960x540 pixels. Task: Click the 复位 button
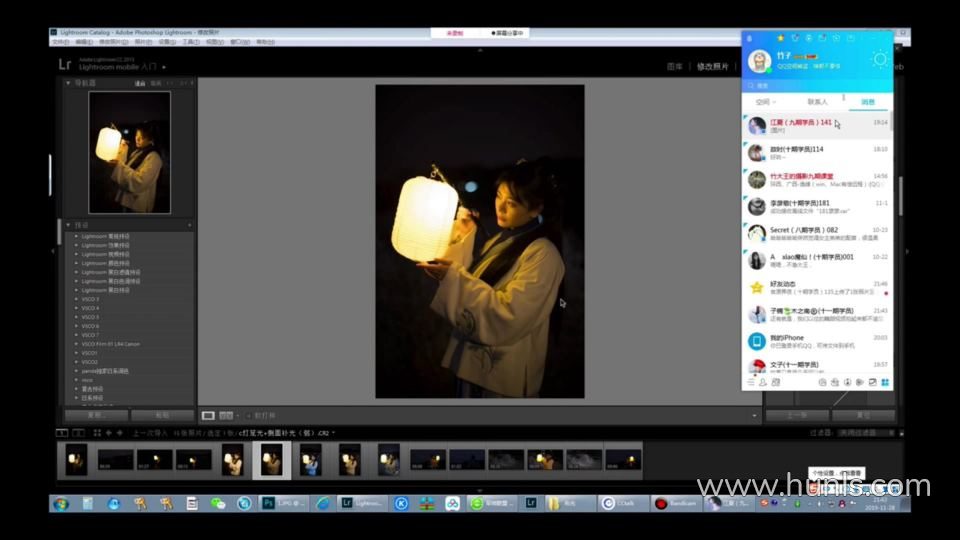point(863,415)
